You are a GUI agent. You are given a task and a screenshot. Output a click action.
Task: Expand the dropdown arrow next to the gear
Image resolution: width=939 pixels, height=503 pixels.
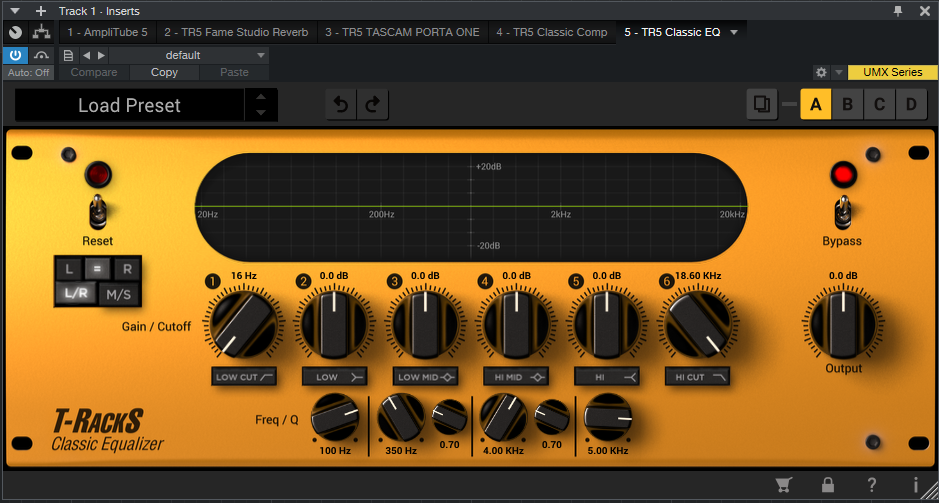[x=838, y=72]
